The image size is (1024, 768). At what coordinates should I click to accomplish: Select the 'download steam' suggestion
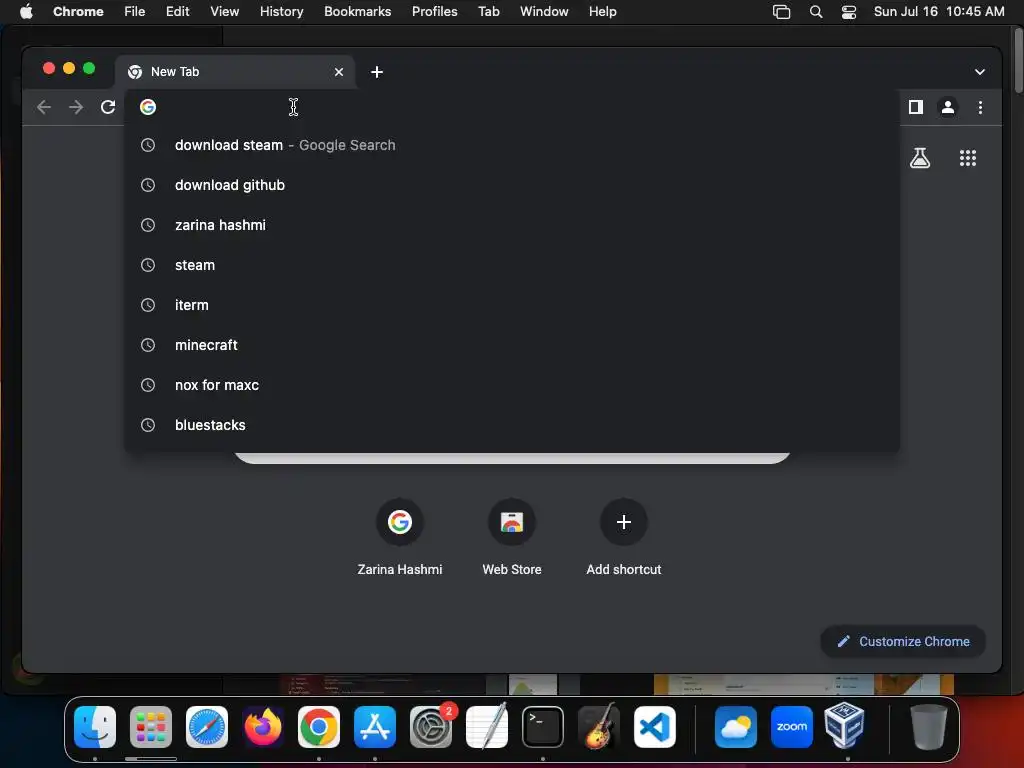512,145
